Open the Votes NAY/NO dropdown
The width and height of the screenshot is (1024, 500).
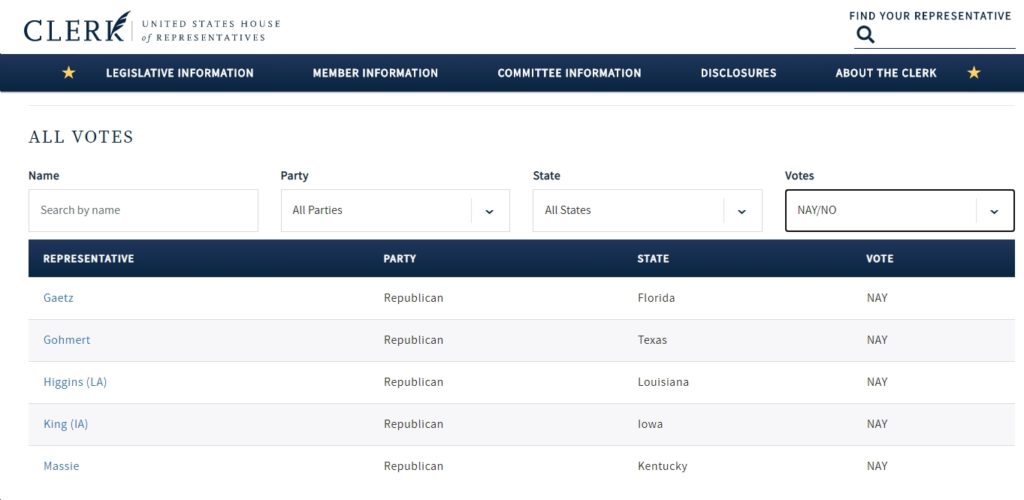(899, 211)
